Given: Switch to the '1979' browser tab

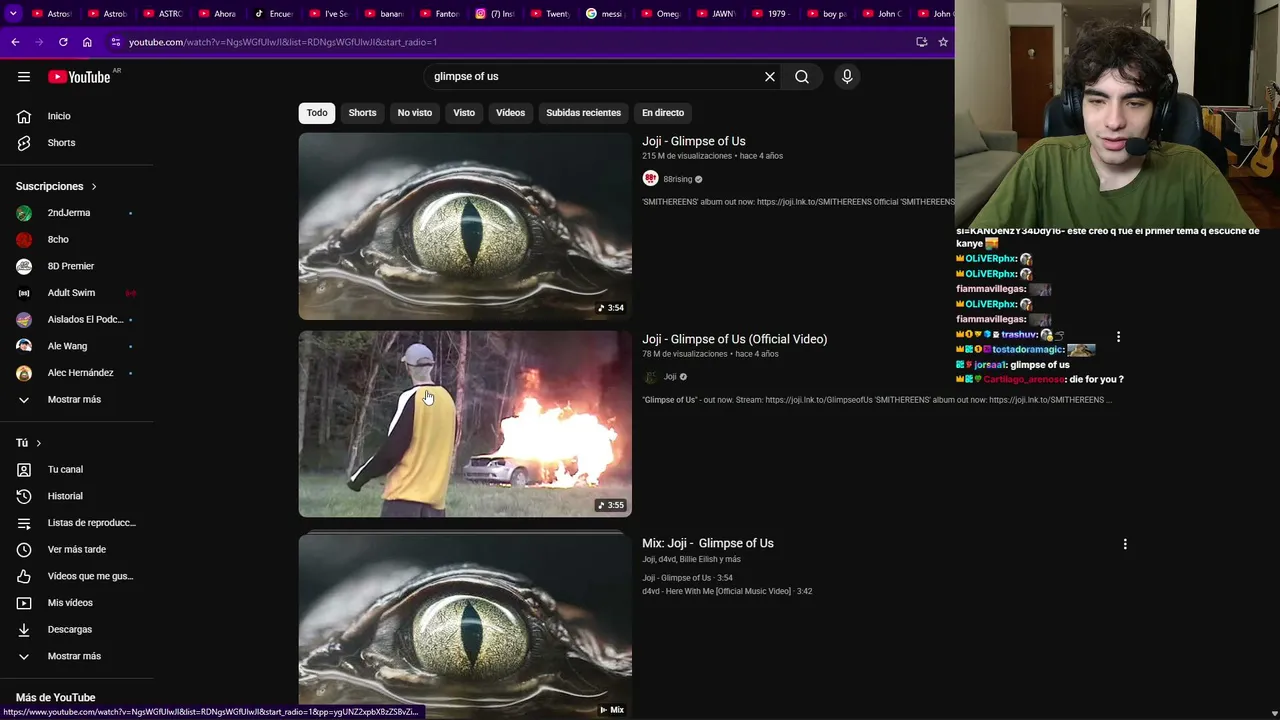Looking at the screenshot, I should tap(770, 14).
